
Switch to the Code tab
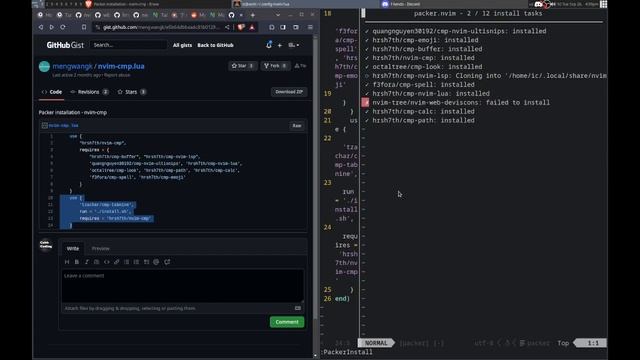pos(52,92)
